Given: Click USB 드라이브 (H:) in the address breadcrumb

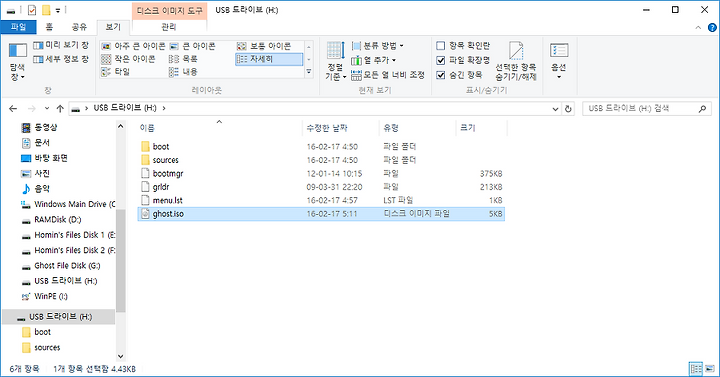Looking at the screenshot, I should click(125, 108).
